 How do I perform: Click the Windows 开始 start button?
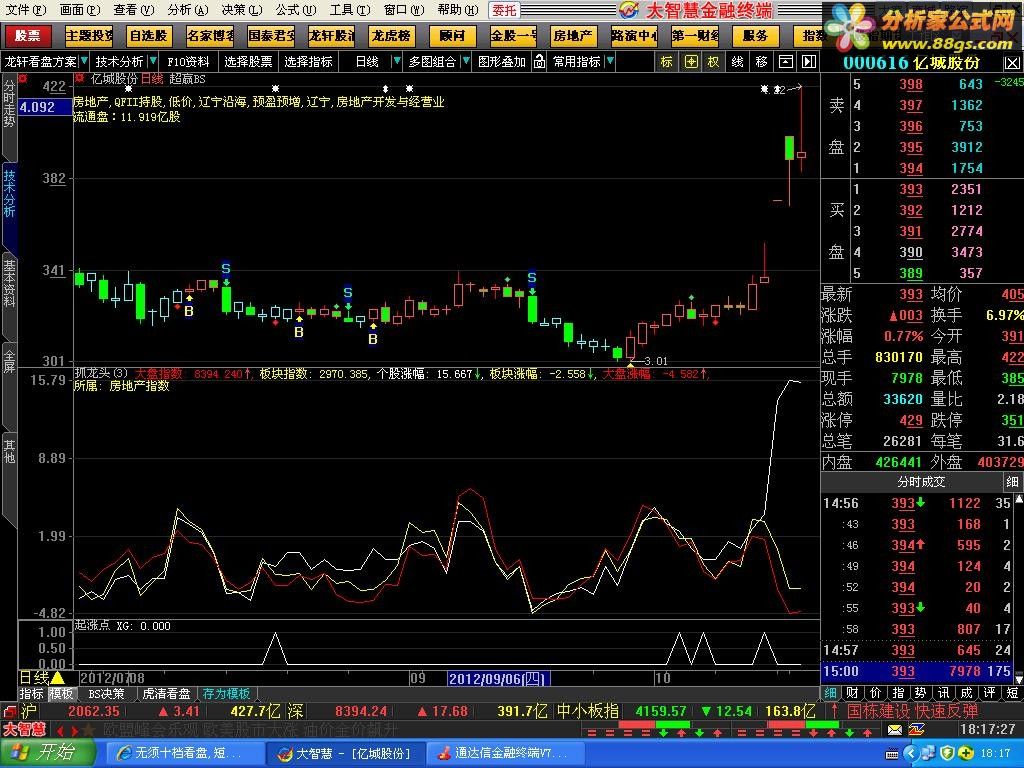[x=47, y=753]
